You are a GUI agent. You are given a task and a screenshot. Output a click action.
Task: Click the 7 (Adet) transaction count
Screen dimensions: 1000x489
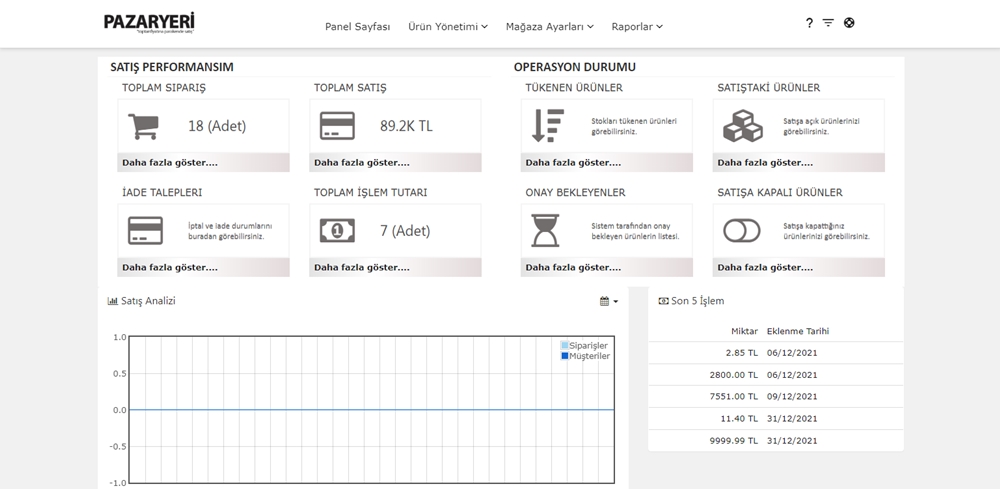click(x=405, y=231)
